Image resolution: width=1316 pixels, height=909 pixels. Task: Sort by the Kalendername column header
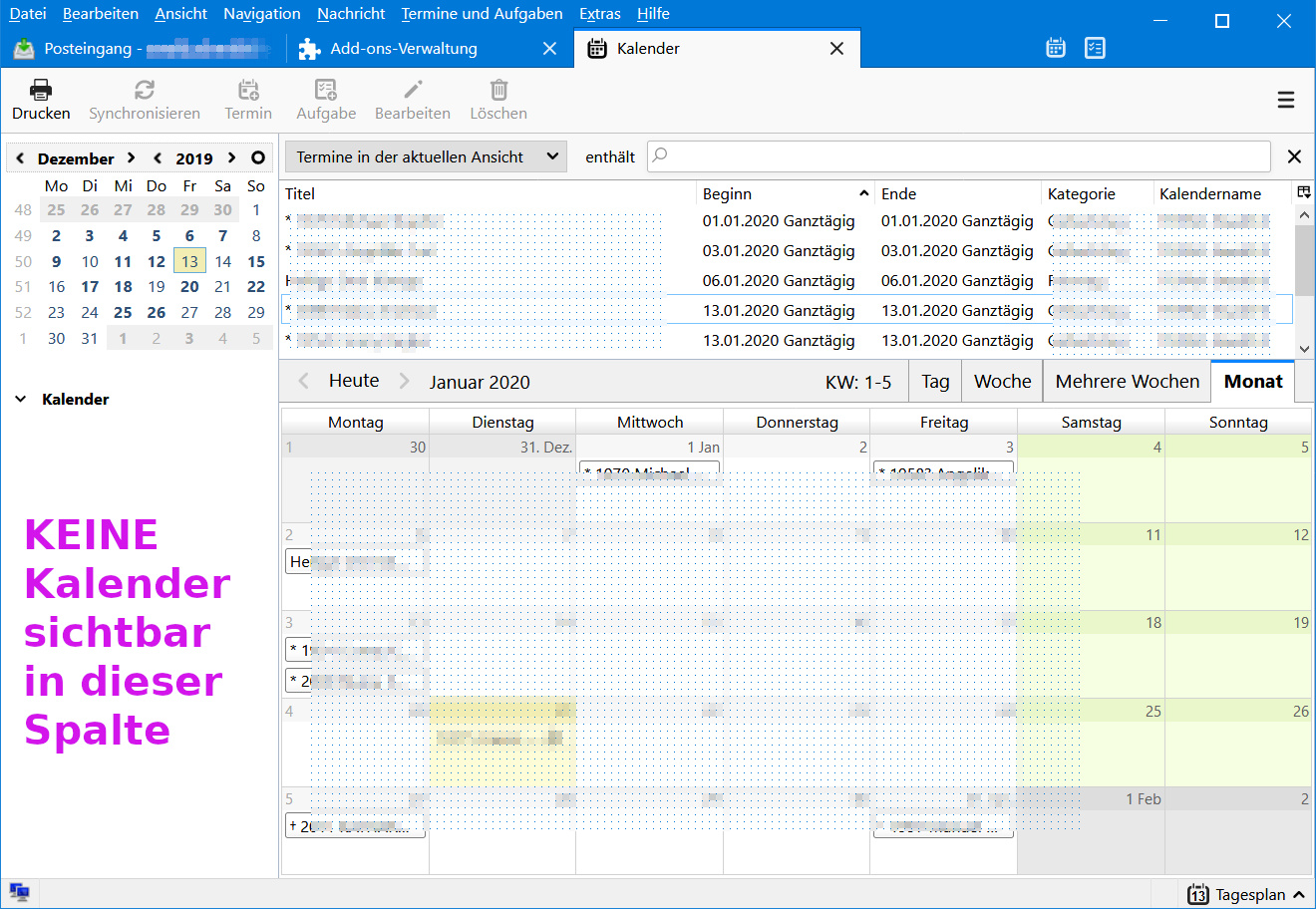coord(1222,193)
